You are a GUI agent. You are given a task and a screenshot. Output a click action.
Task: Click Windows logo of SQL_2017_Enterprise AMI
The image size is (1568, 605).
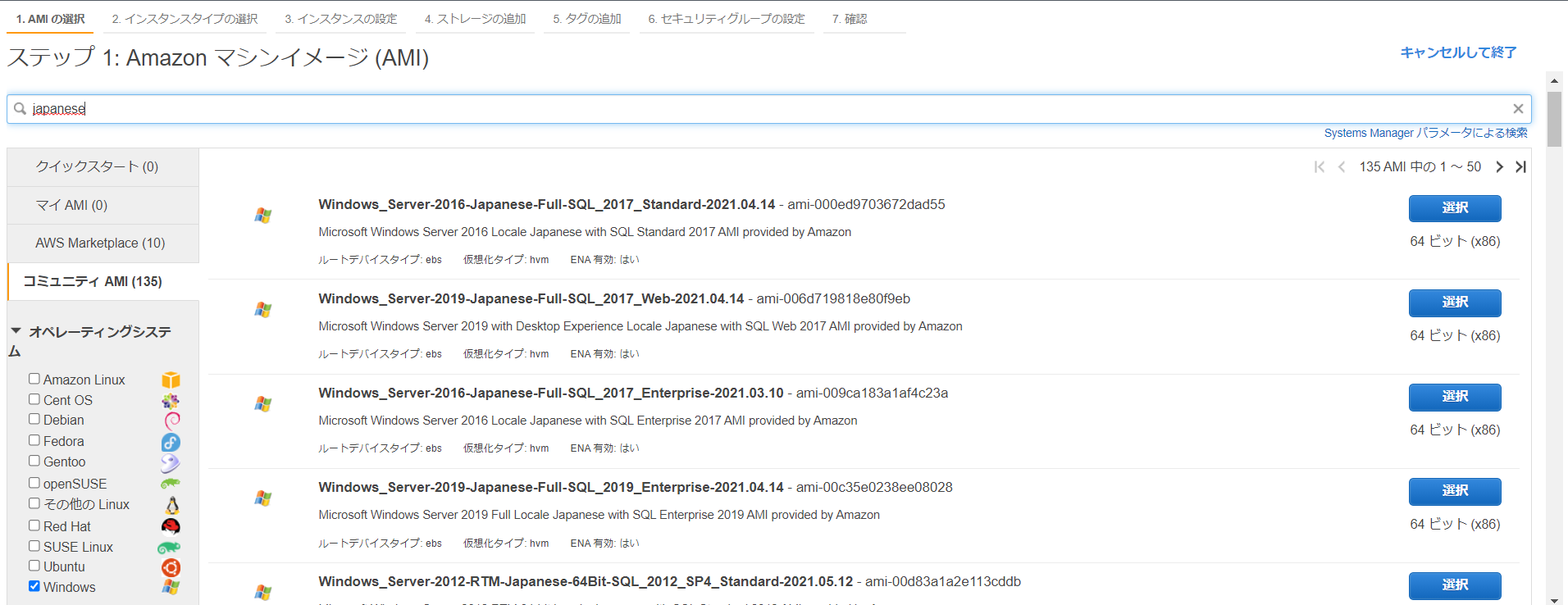pos(262,403)
